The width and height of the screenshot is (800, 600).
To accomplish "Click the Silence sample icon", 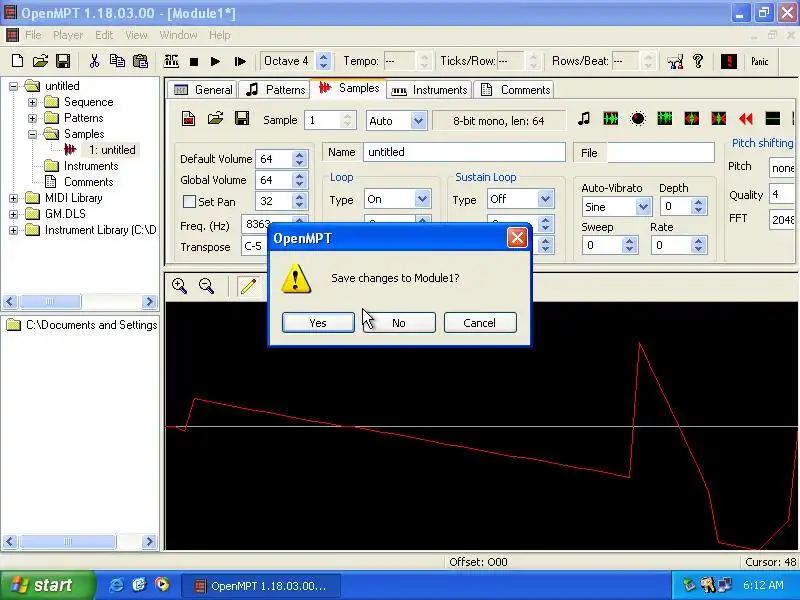I will point(772,119).
